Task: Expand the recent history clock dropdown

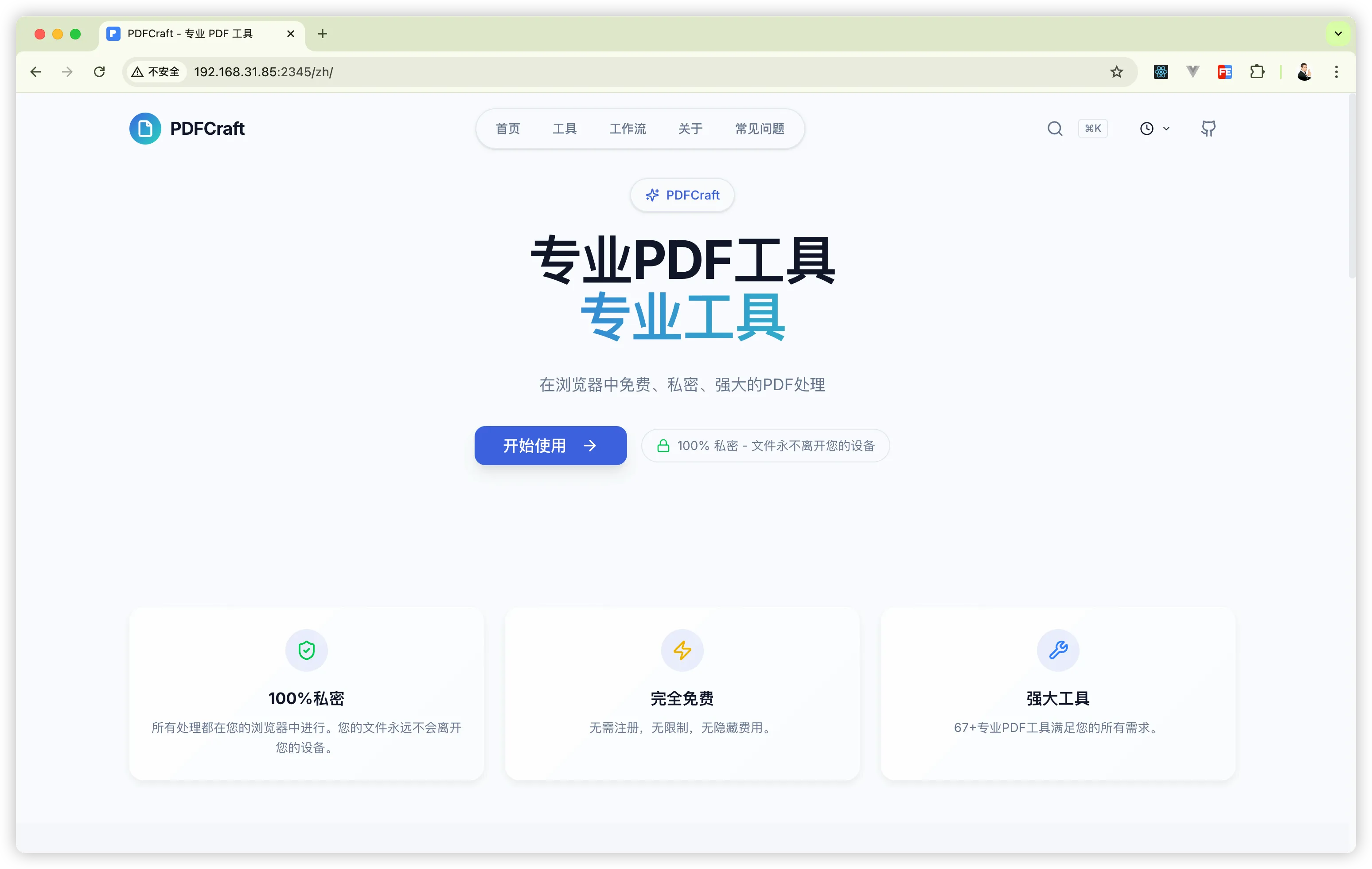Action: tap(1154, 128)
